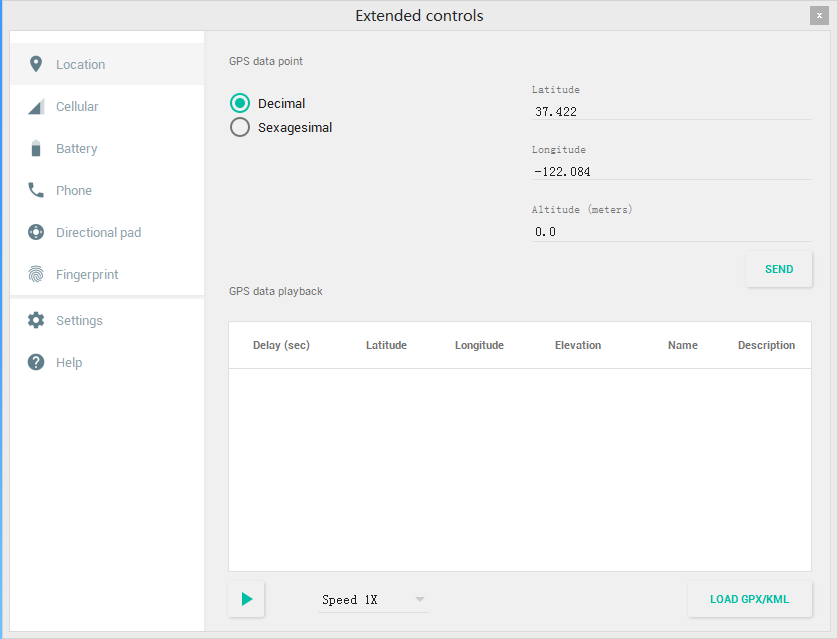Switch to the Directional pad tab
Image resolution: width=838 pixels, height=639 pixels.
coord(98,232)
